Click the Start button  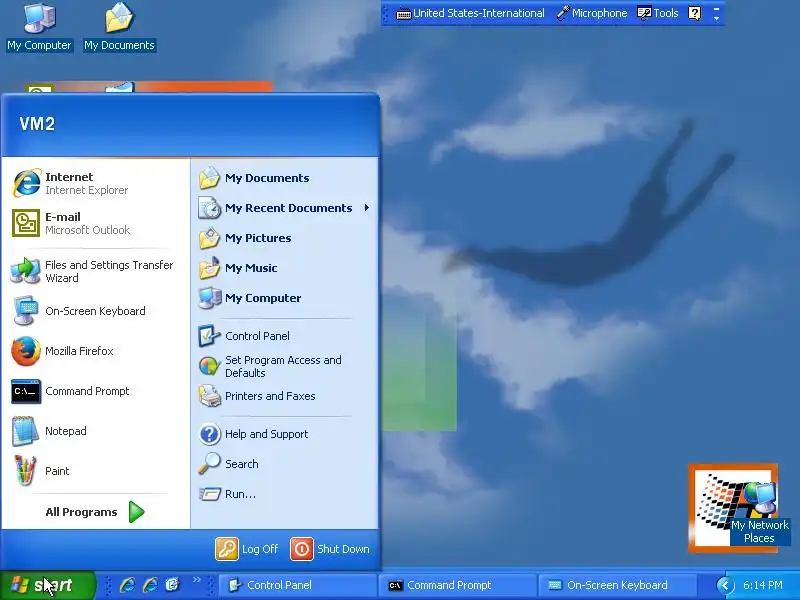pyautogui.click(x=47, y=585)
